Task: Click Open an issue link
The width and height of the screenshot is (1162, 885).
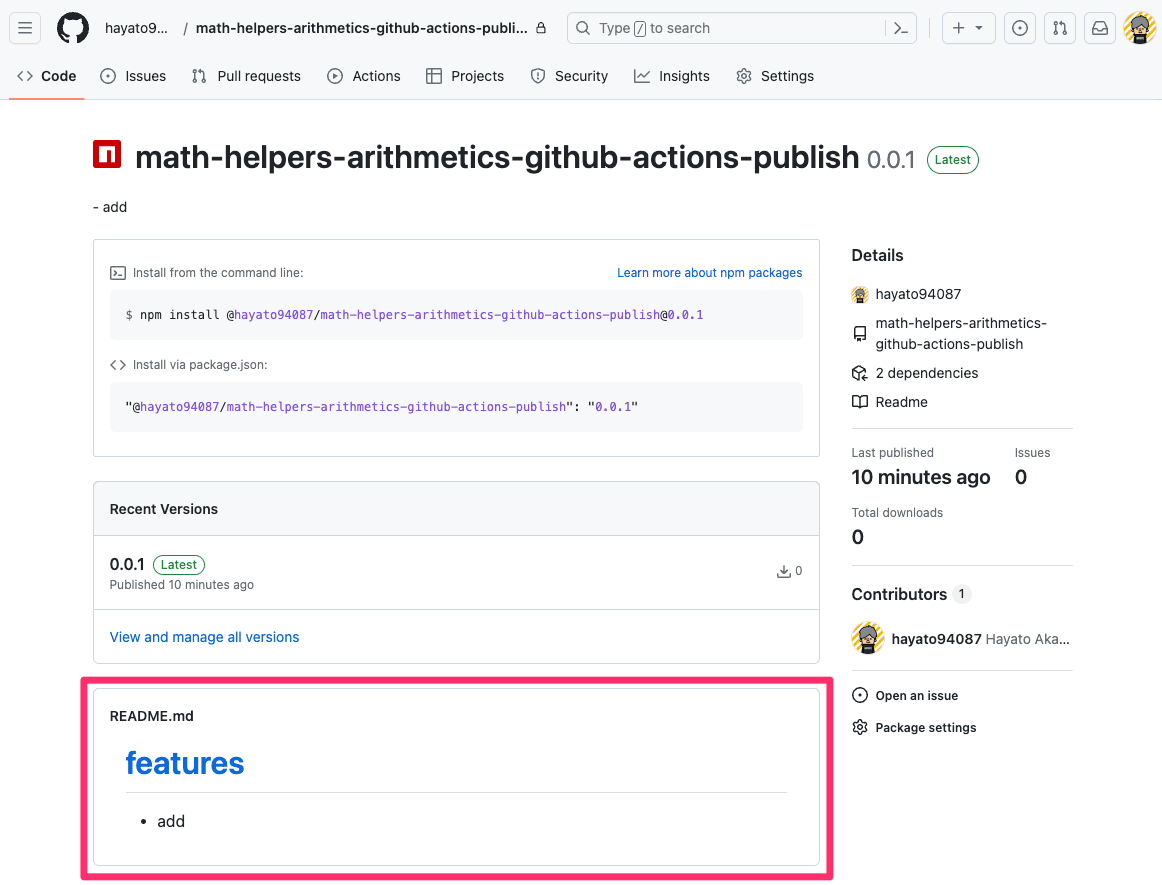Action: pyautogui.click(x=917, y=695)
